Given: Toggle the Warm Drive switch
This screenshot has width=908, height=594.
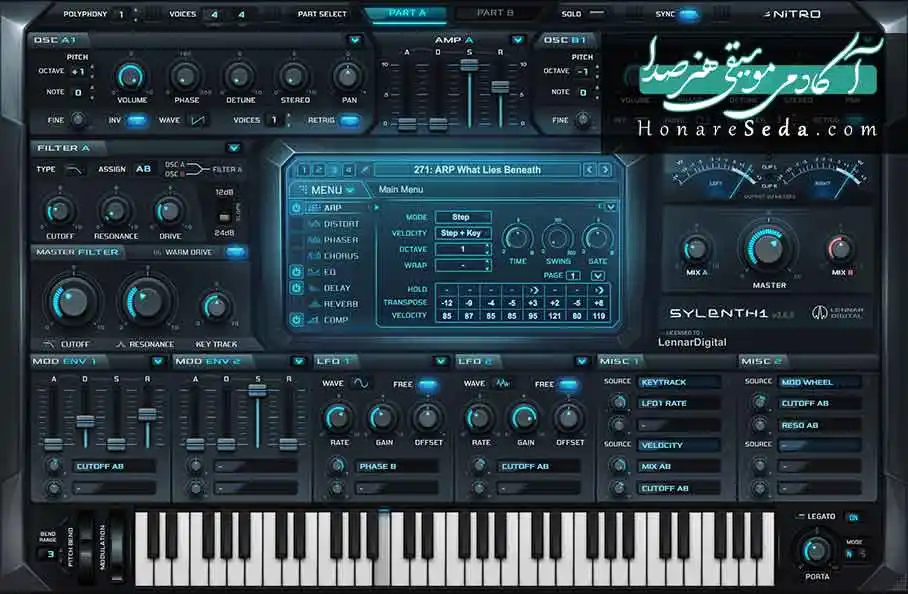Looking at the screenshot, I should coord(235,252).
